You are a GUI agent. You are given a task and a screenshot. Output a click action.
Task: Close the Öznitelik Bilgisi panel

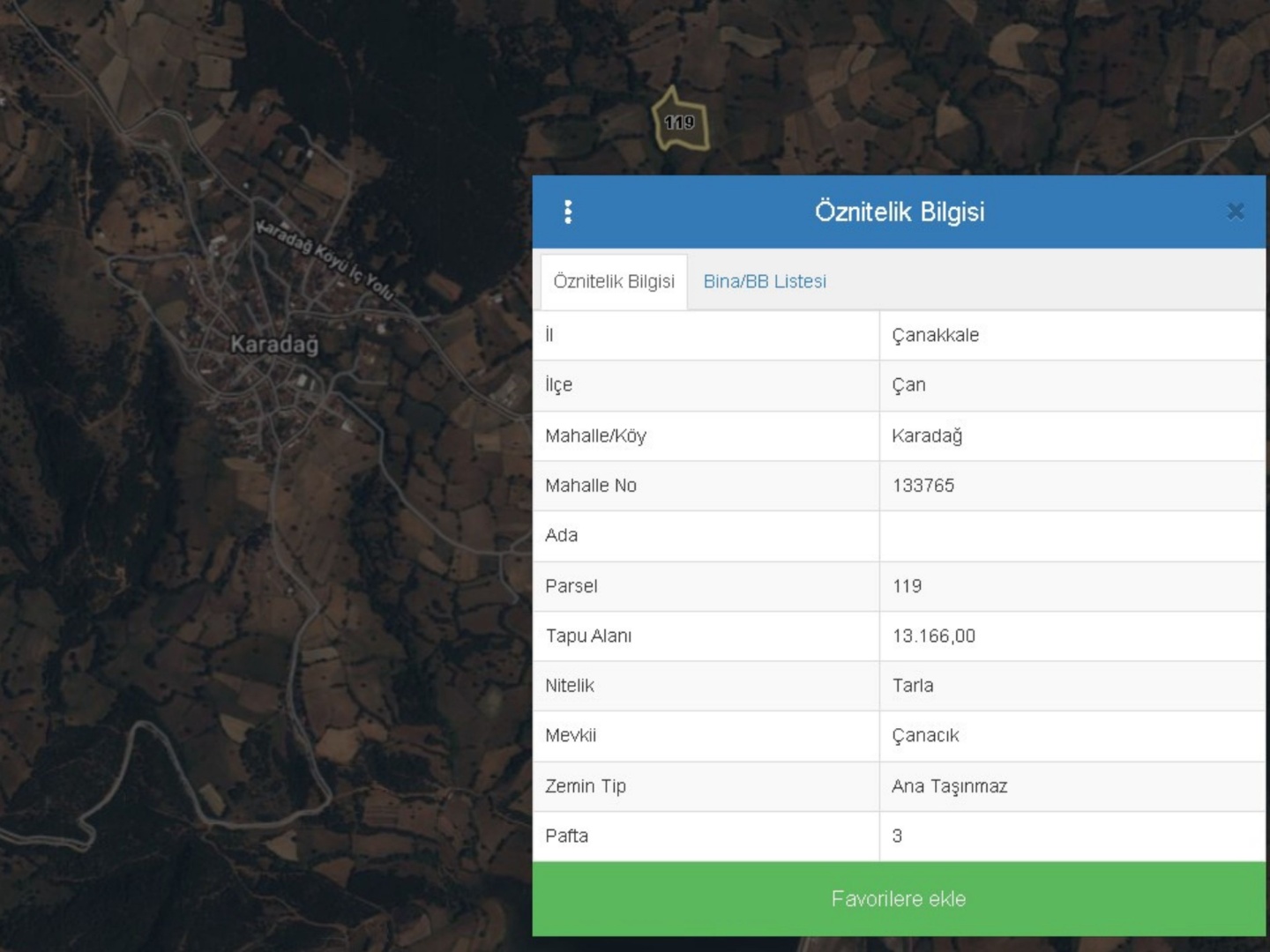[1235, 212]
